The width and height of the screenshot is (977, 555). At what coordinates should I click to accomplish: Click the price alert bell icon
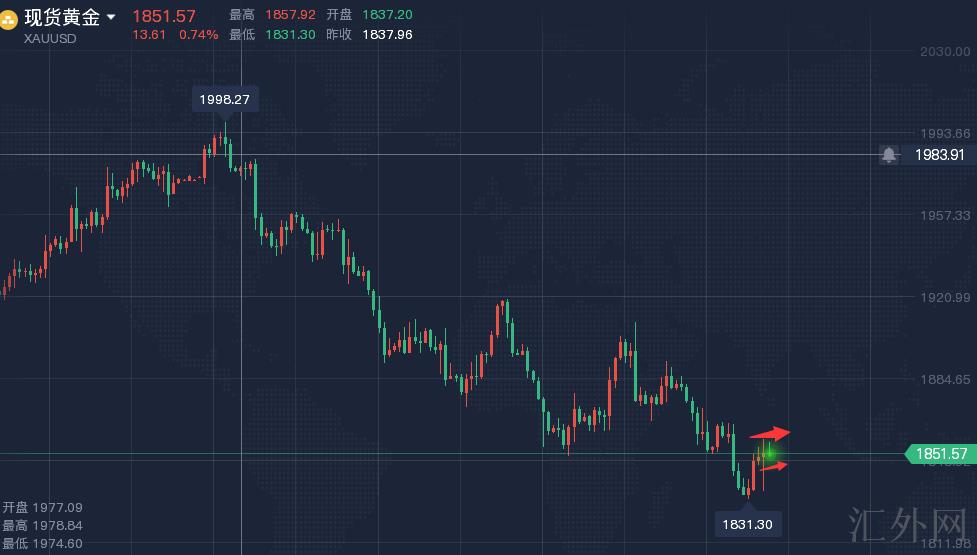point(889,155)
